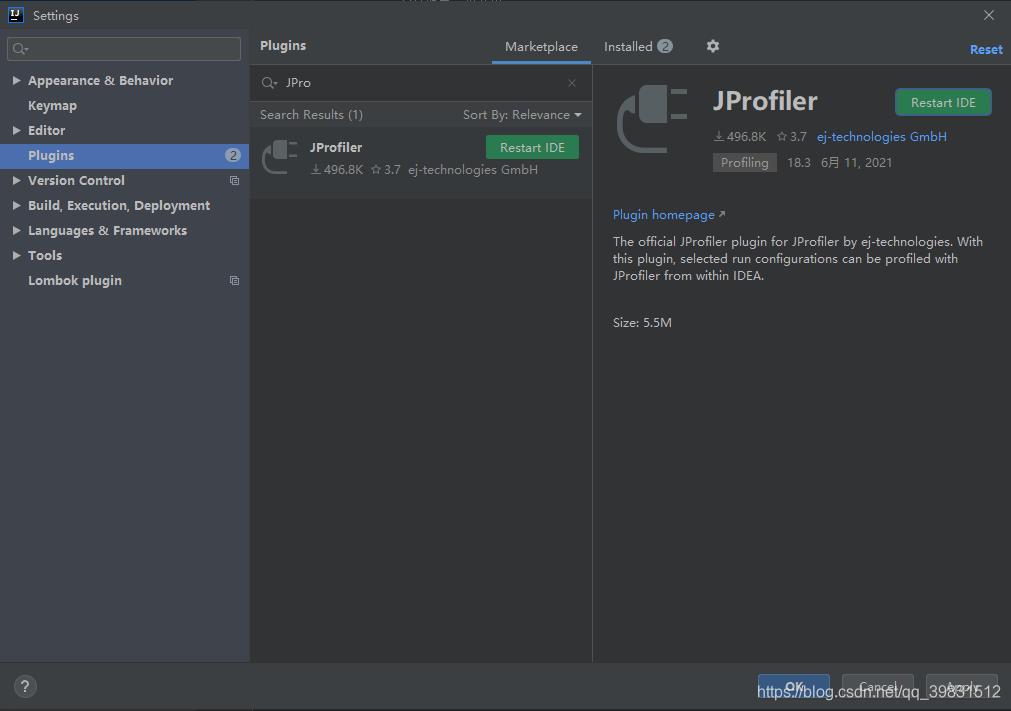Click the 3.7 rating in plugin details

coord(792,137)
